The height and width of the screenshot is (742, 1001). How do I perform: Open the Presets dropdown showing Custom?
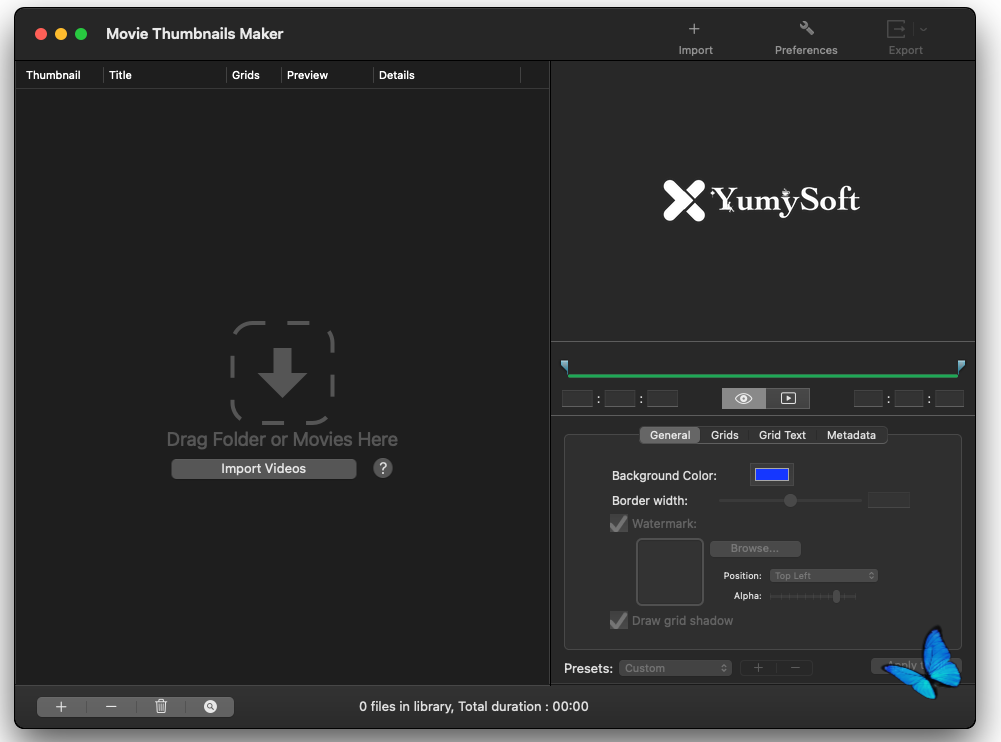tap(675, 668)
